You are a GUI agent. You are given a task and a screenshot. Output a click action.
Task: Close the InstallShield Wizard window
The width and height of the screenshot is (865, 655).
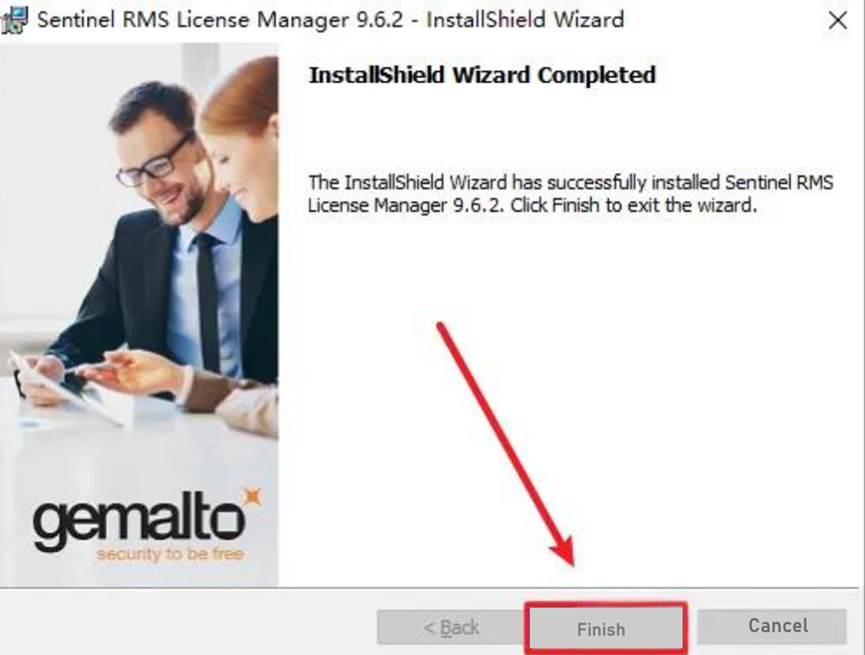tap(837, 20)
